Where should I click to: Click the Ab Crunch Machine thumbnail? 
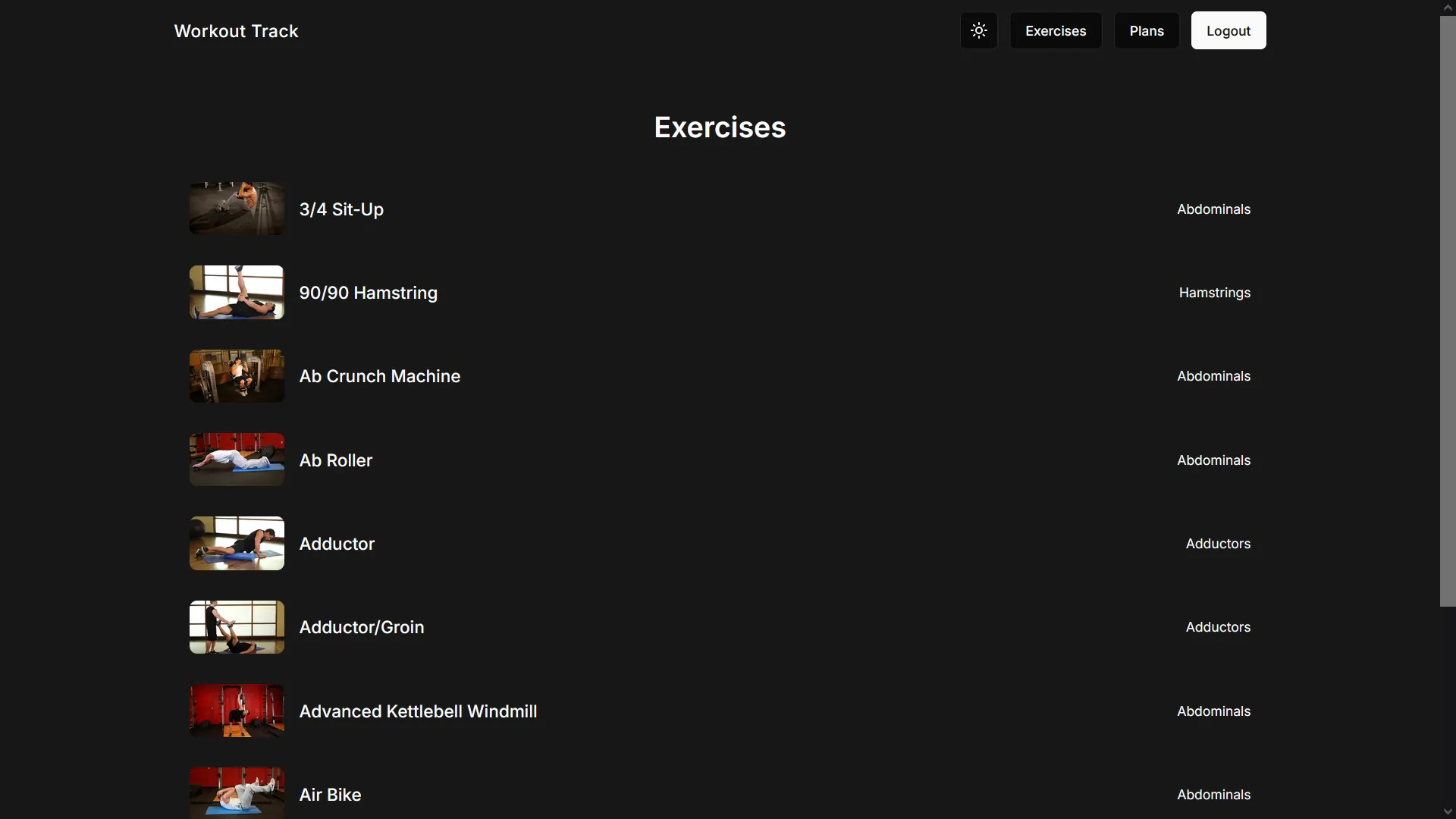237,376
